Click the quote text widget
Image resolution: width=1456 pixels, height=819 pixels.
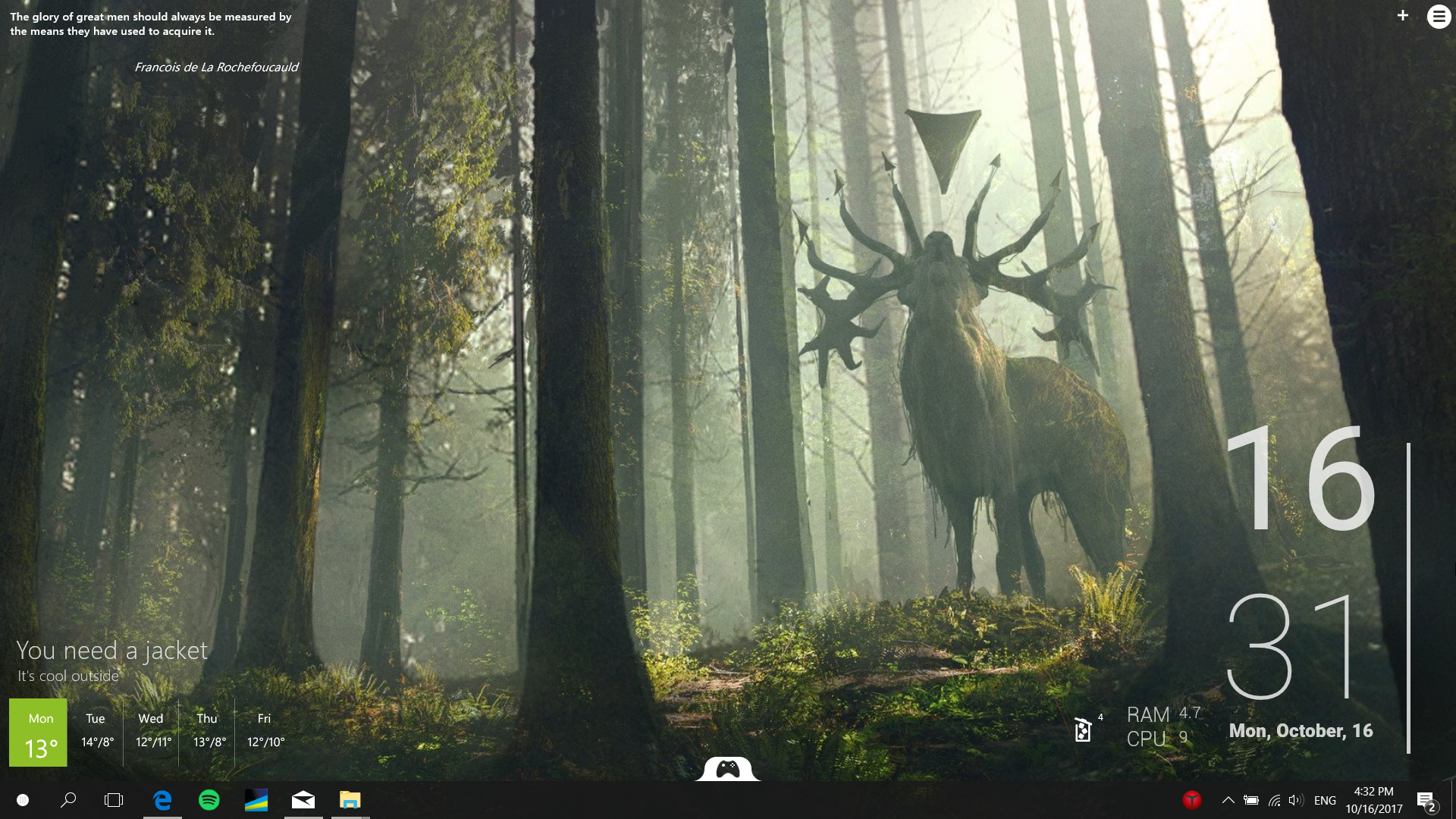coord(150,24)
